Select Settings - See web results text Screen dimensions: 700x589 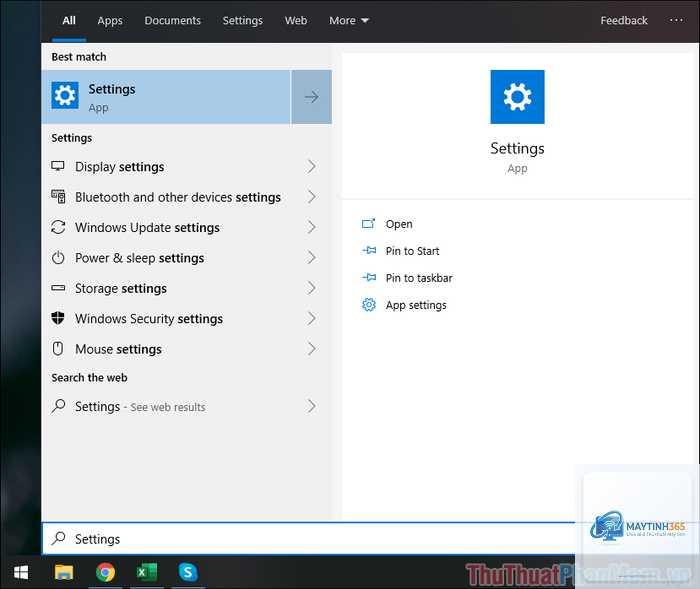point(140,406)
